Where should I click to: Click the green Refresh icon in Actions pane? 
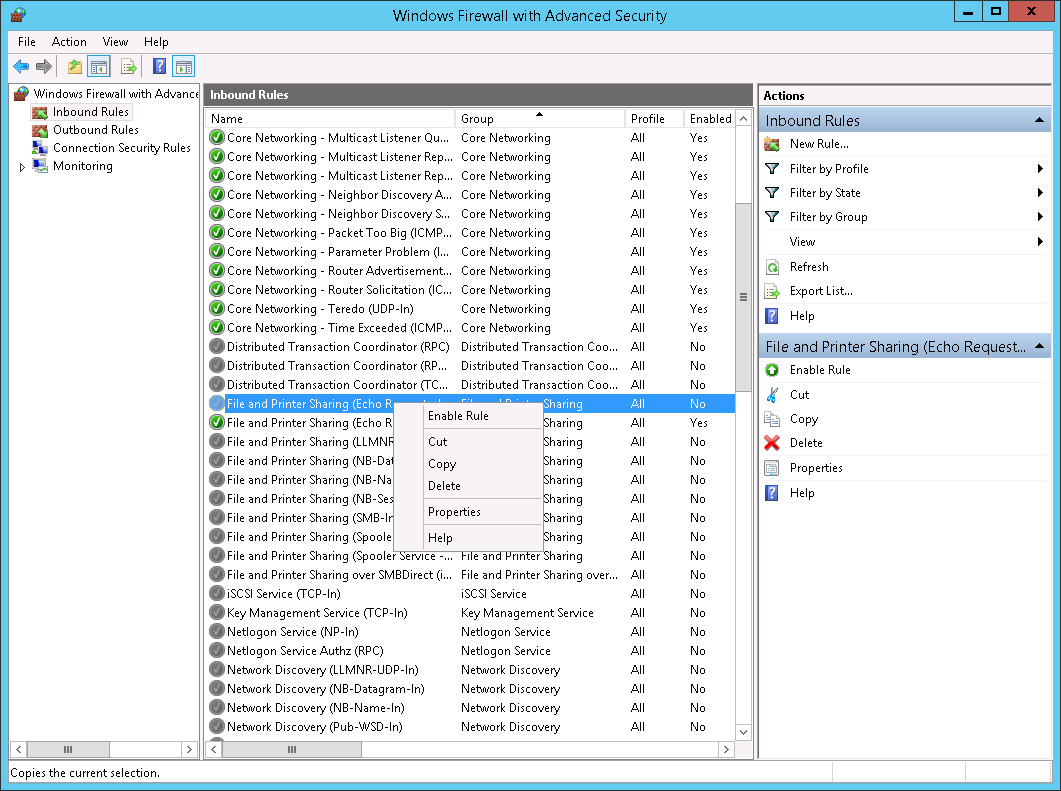point(772,267)
